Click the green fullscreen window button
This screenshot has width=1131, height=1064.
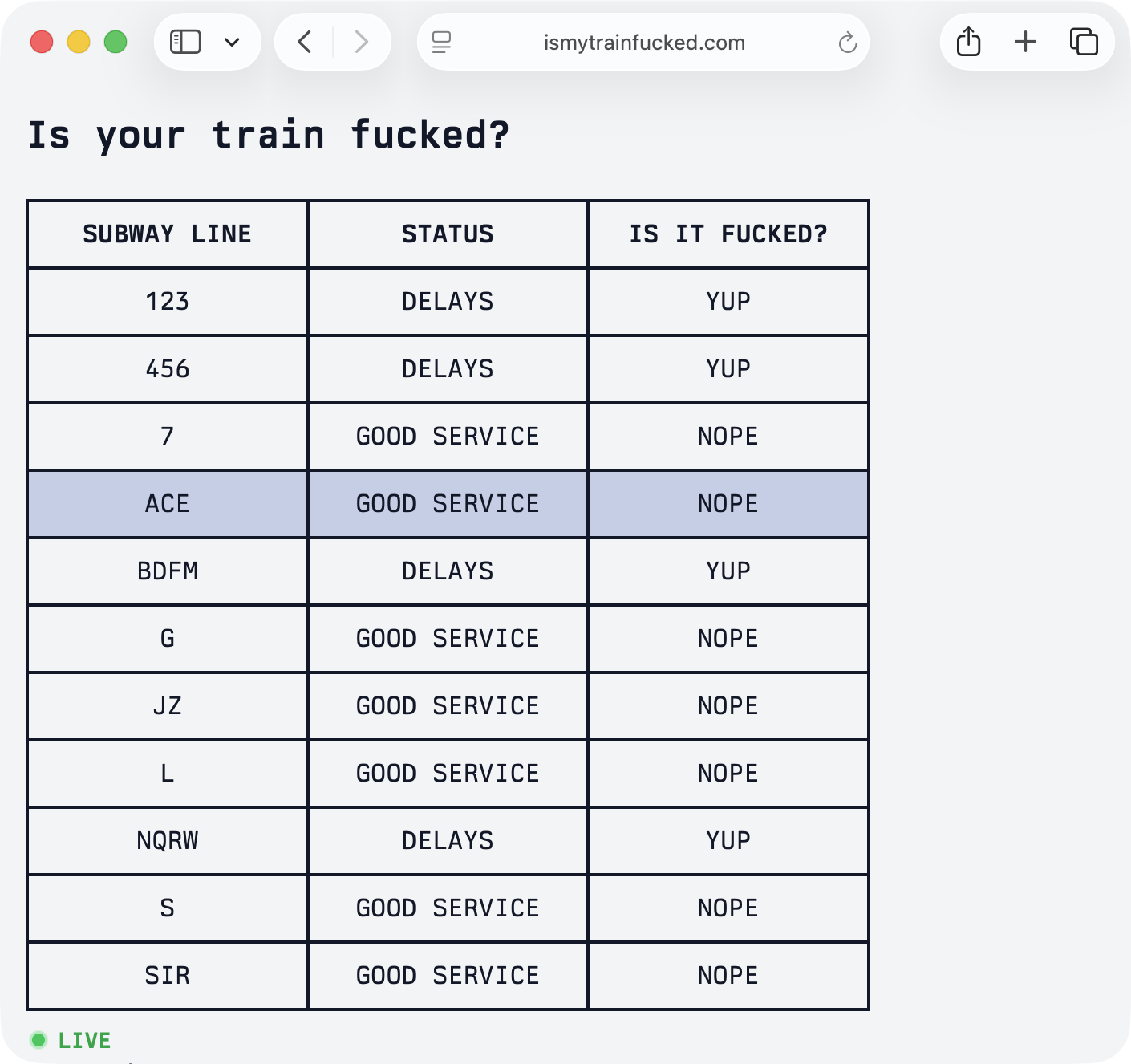pos(116,42)
